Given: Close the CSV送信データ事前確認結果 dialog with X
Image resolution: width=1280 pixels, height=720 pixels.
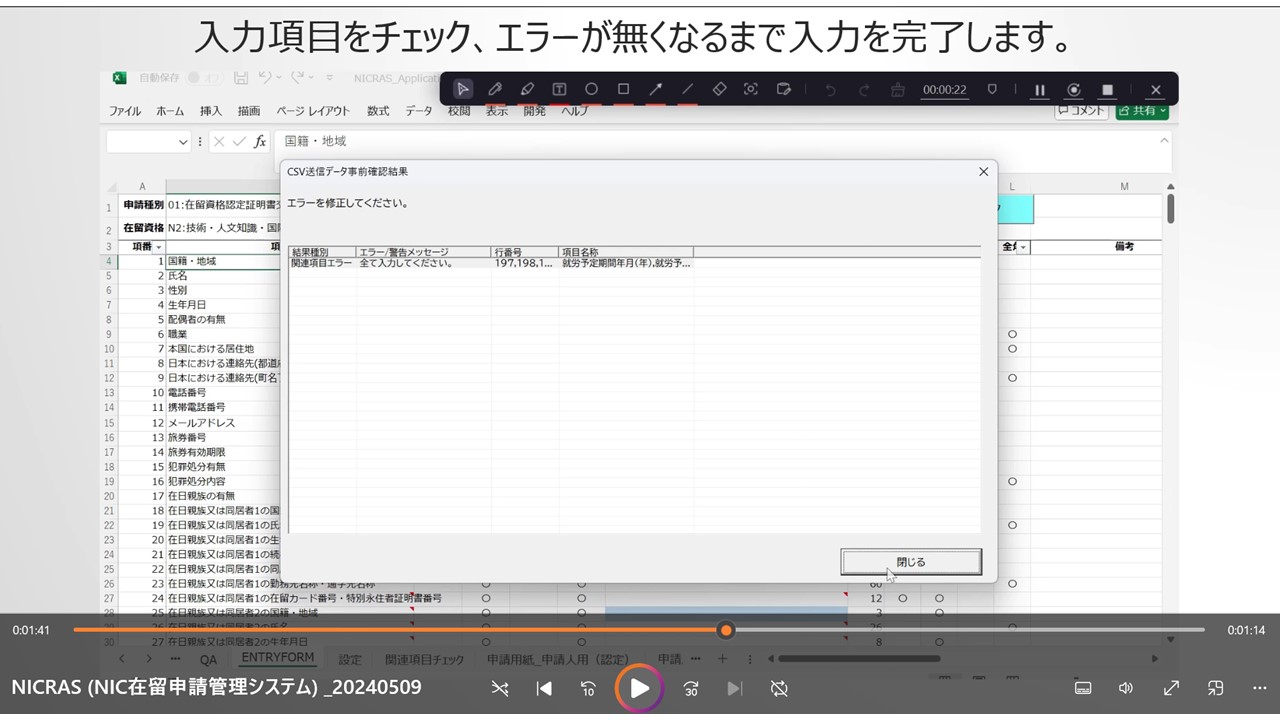Looking at the screenshot, I should coord(983,172).
